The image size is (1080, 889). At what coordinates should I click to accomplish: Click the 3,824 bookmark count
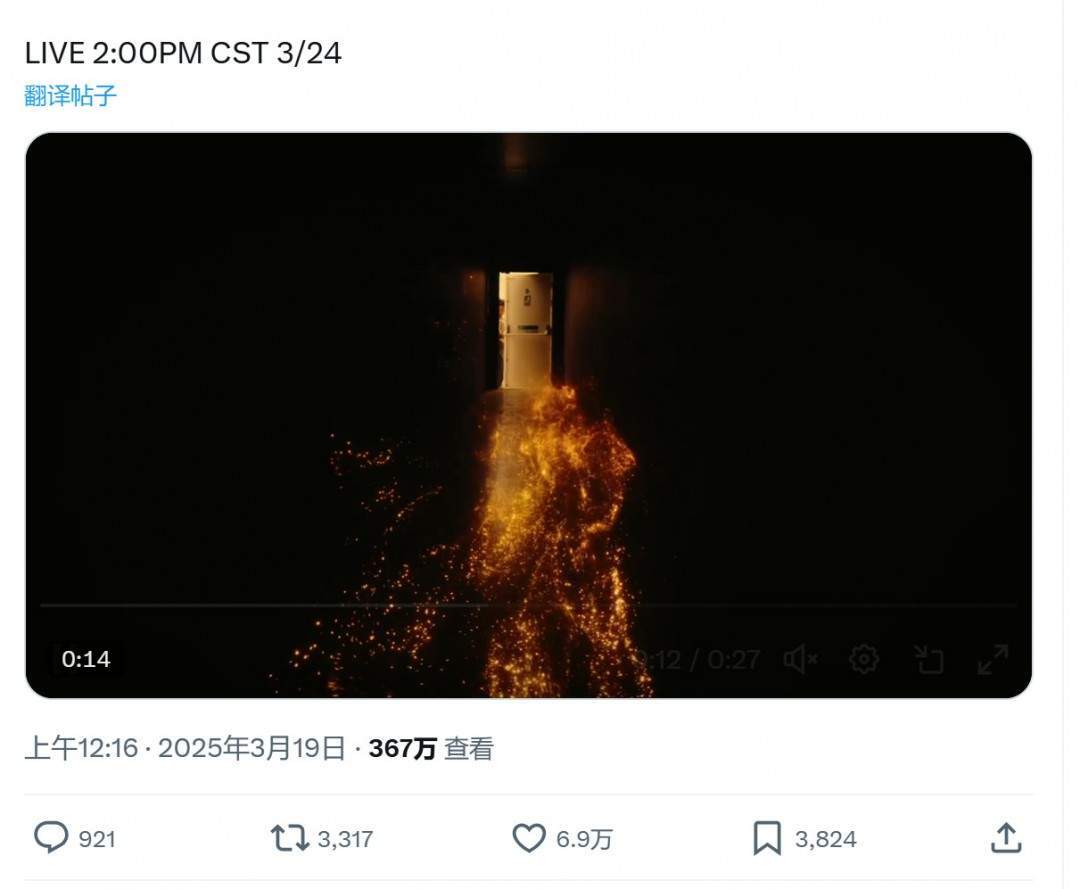[x=825, y=839]
